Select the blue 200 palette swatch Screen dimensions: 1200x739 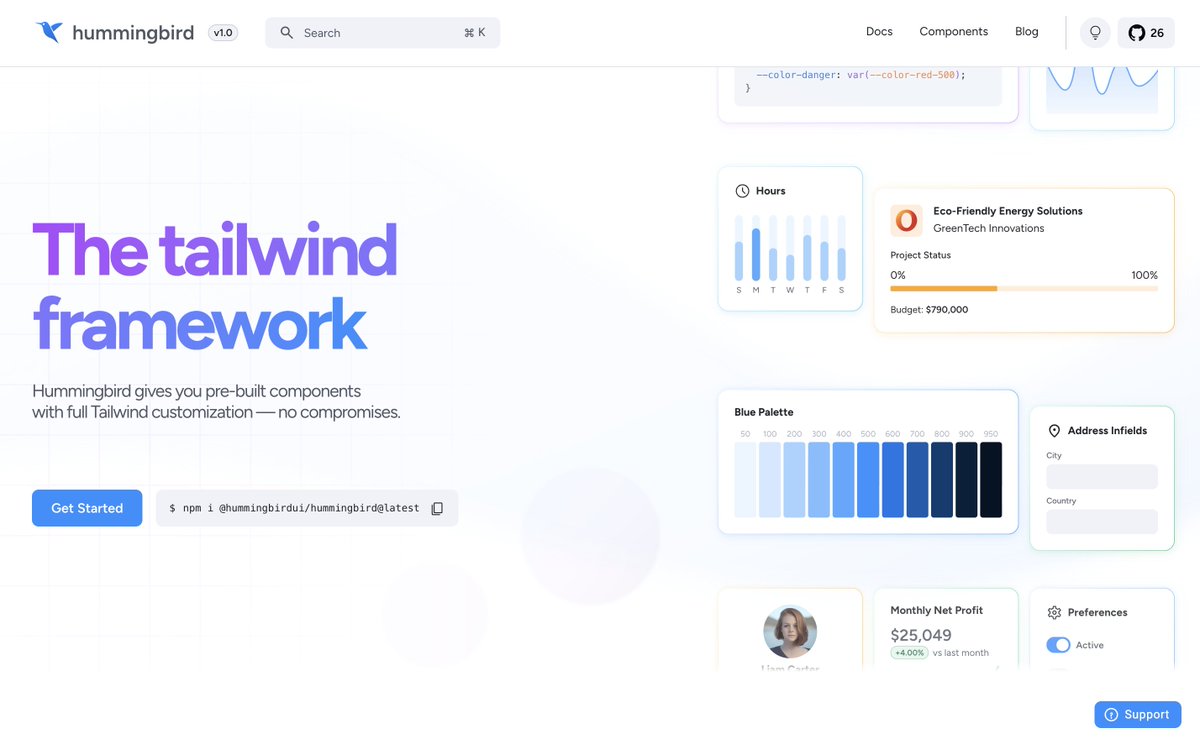click(794, 480)
